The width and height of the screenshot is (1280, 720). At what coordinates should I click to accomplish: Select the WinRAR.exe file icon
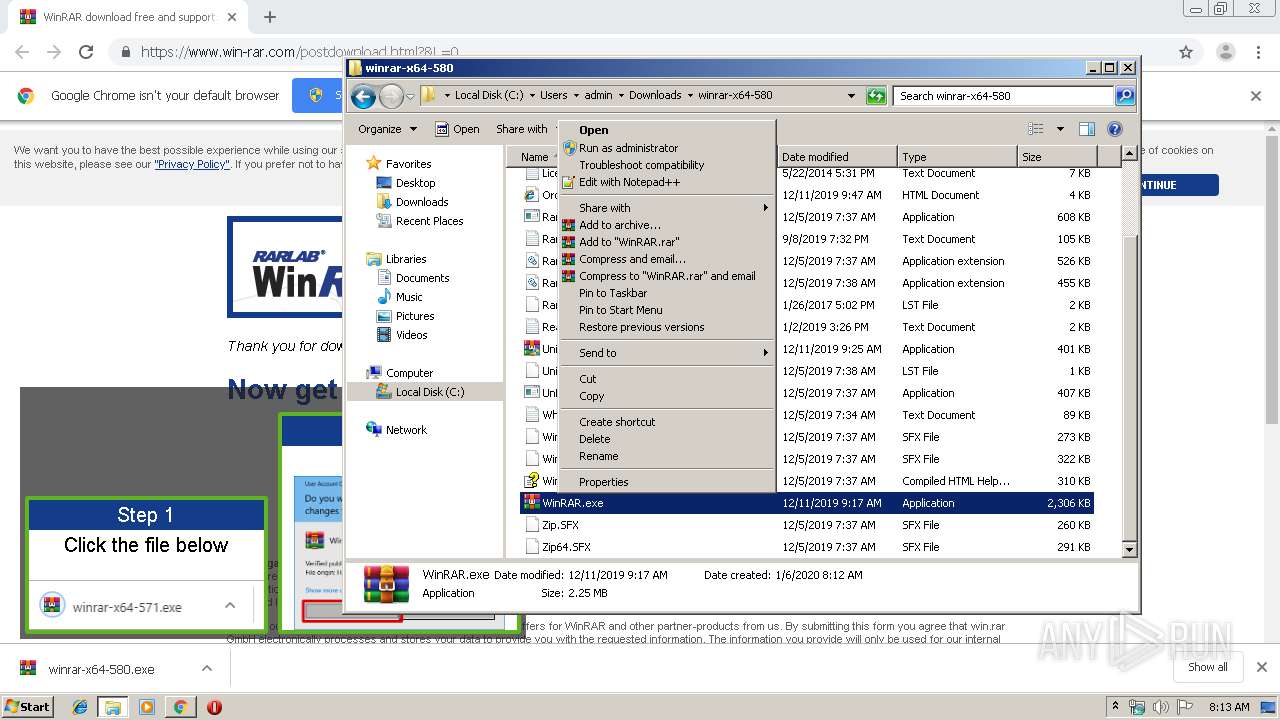pyautogui.click(x=532, y=503)
